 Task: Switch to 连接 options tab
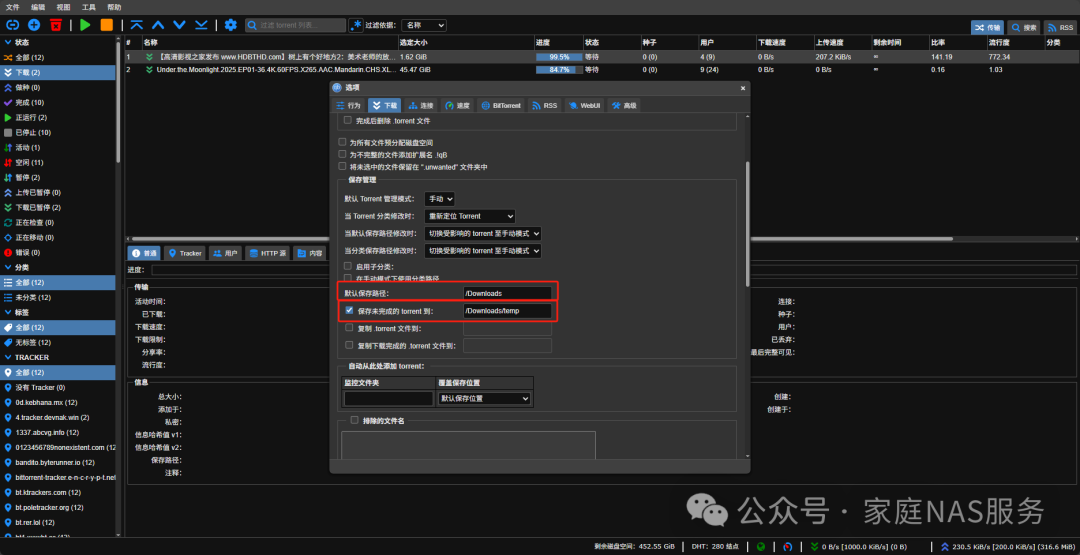tap(421, 105)
